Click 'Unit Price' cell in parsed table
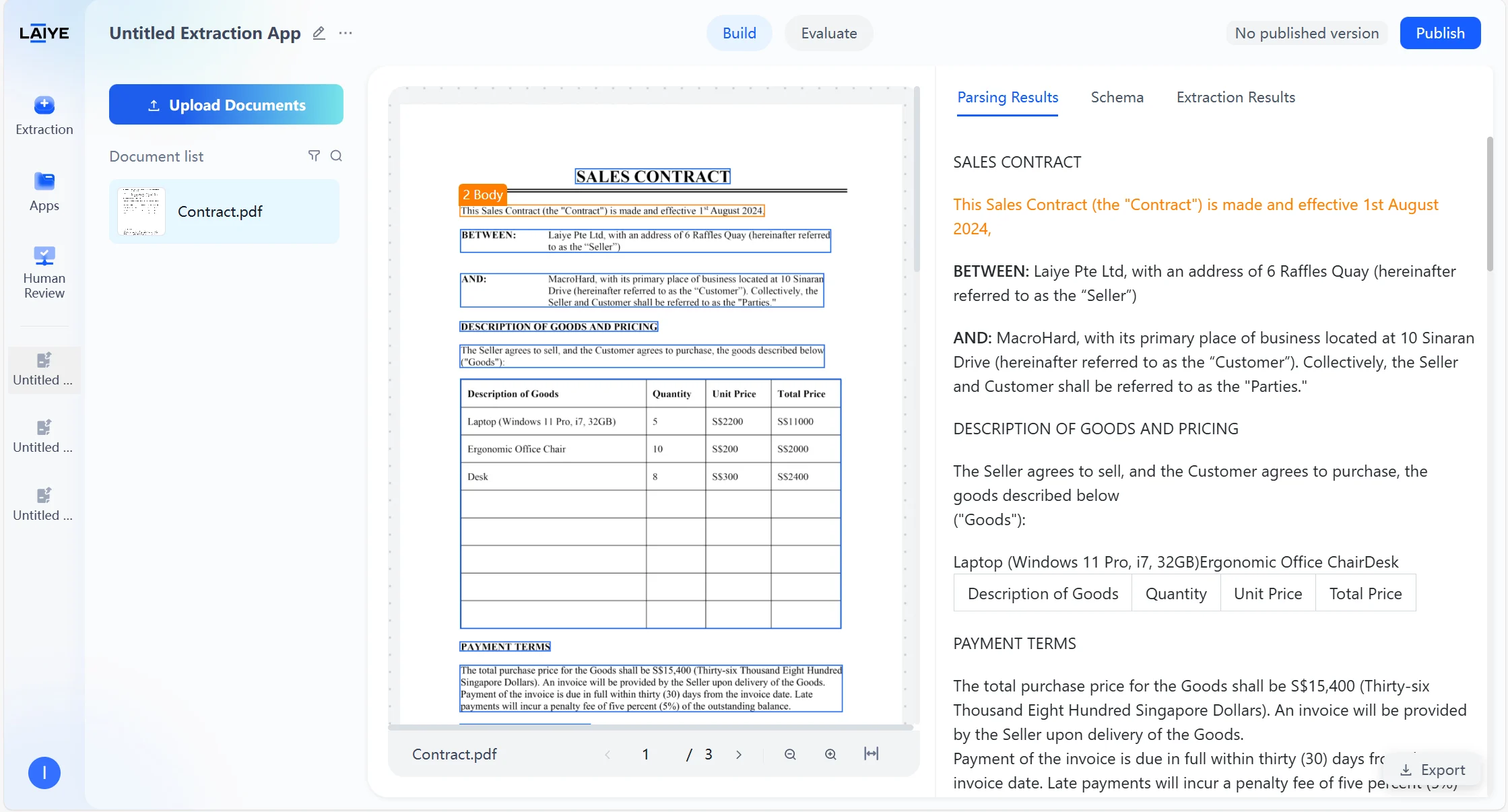1508x812 pixels. [1268, 593]
